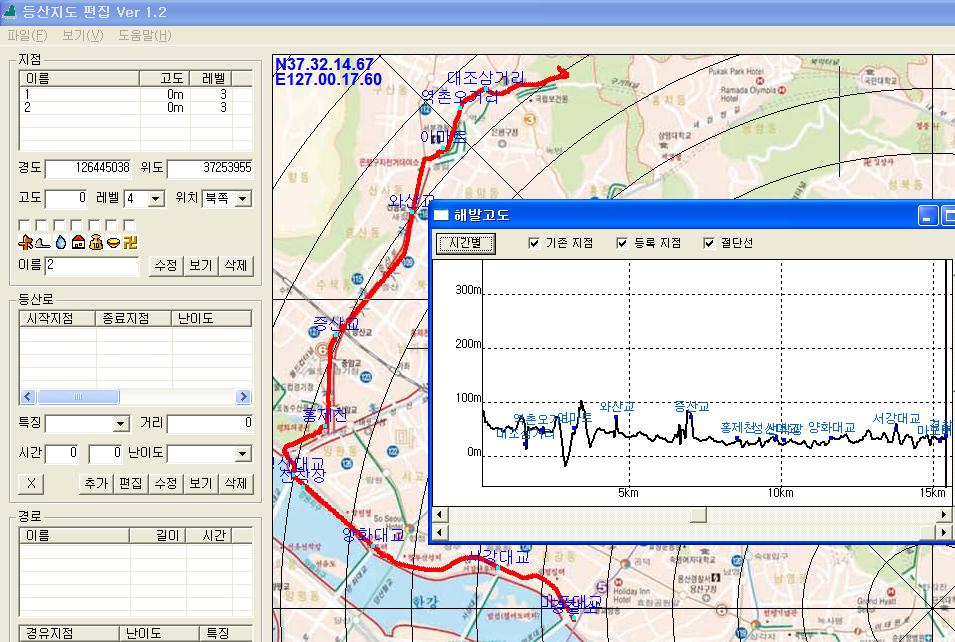This screenshot has height=642, width=955.
Task: Open the 파일(F) menu
Action: (x=27, y=35)
